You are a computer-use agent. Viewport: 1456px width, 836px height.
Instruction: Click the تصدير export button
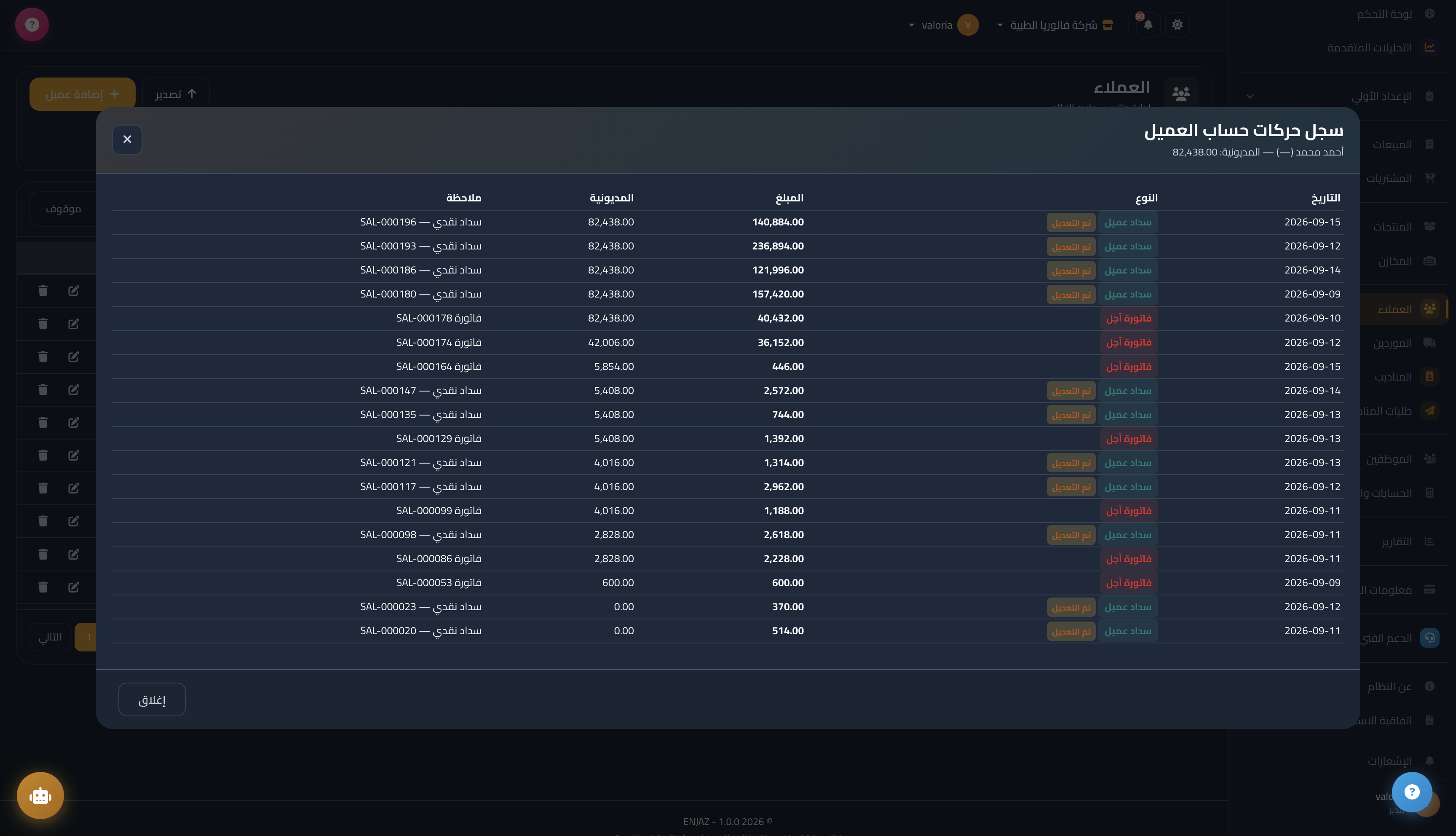176,94
